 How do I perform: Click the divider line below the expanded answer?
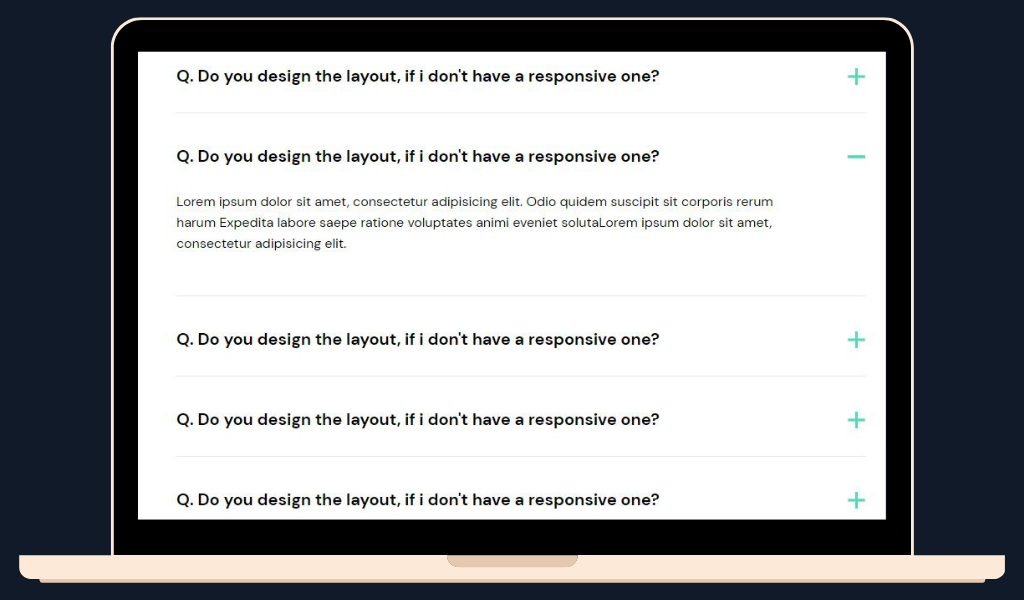[x=520, y=295]
